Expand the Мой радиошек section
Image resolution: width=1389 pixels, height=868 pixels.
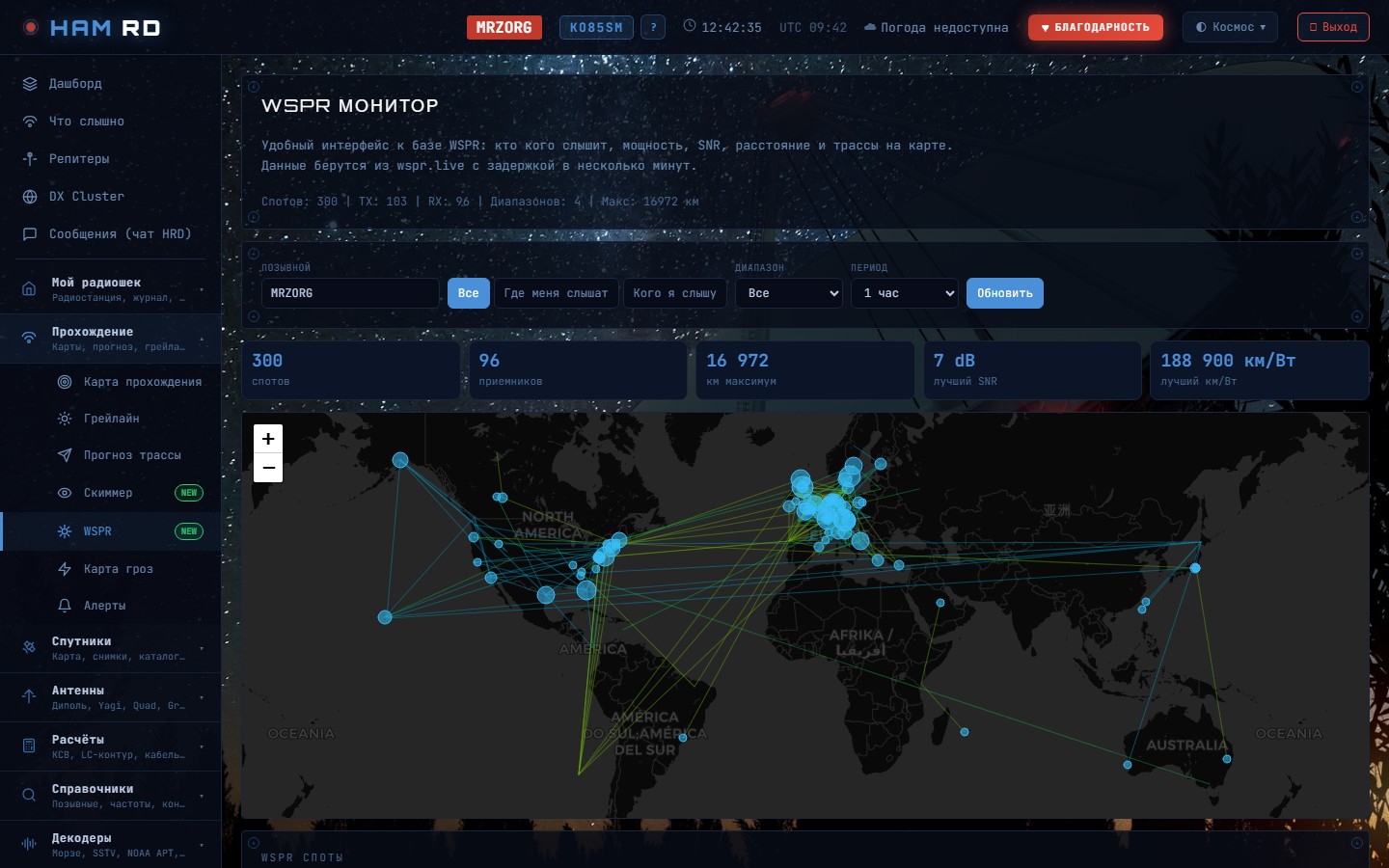[111, 289]
